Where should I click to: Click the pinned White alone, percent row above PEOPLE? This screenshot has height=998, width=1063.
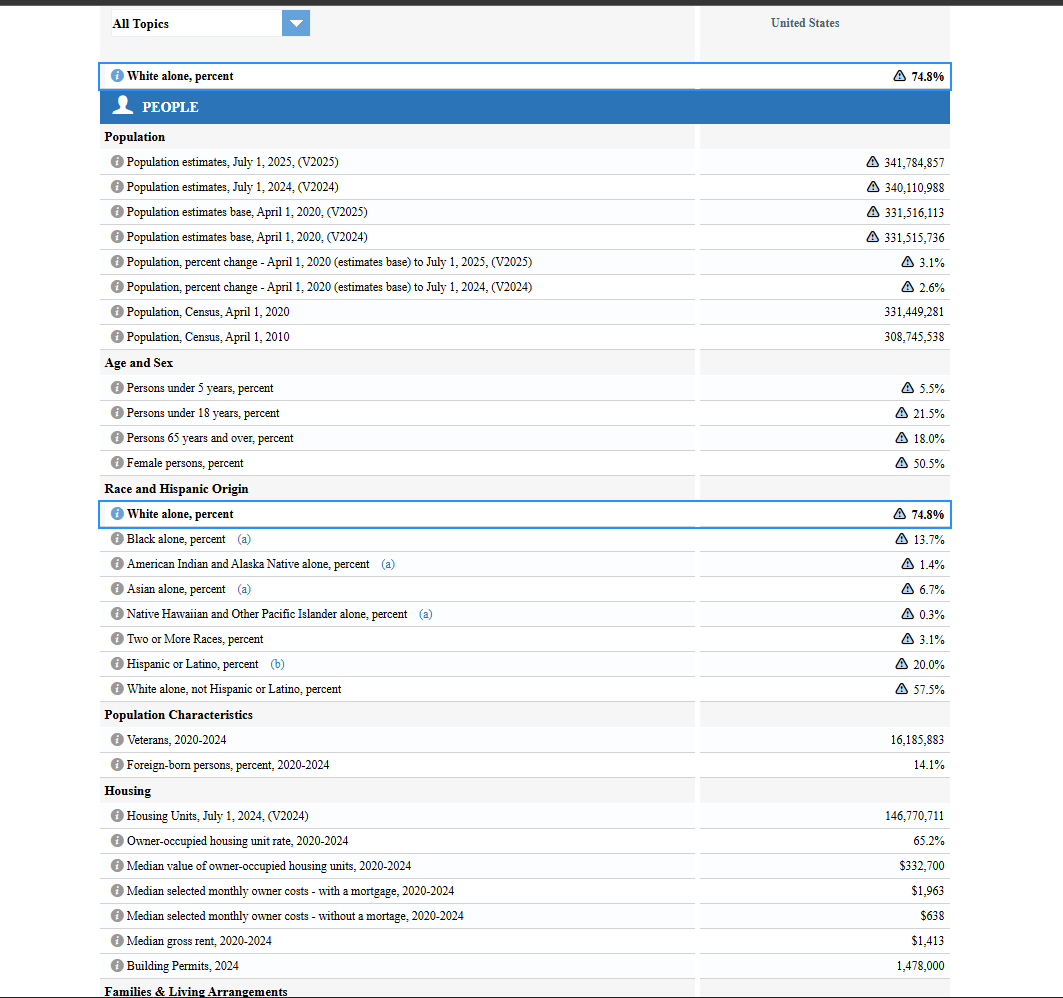pyautogui.click(x=525, y=76)
